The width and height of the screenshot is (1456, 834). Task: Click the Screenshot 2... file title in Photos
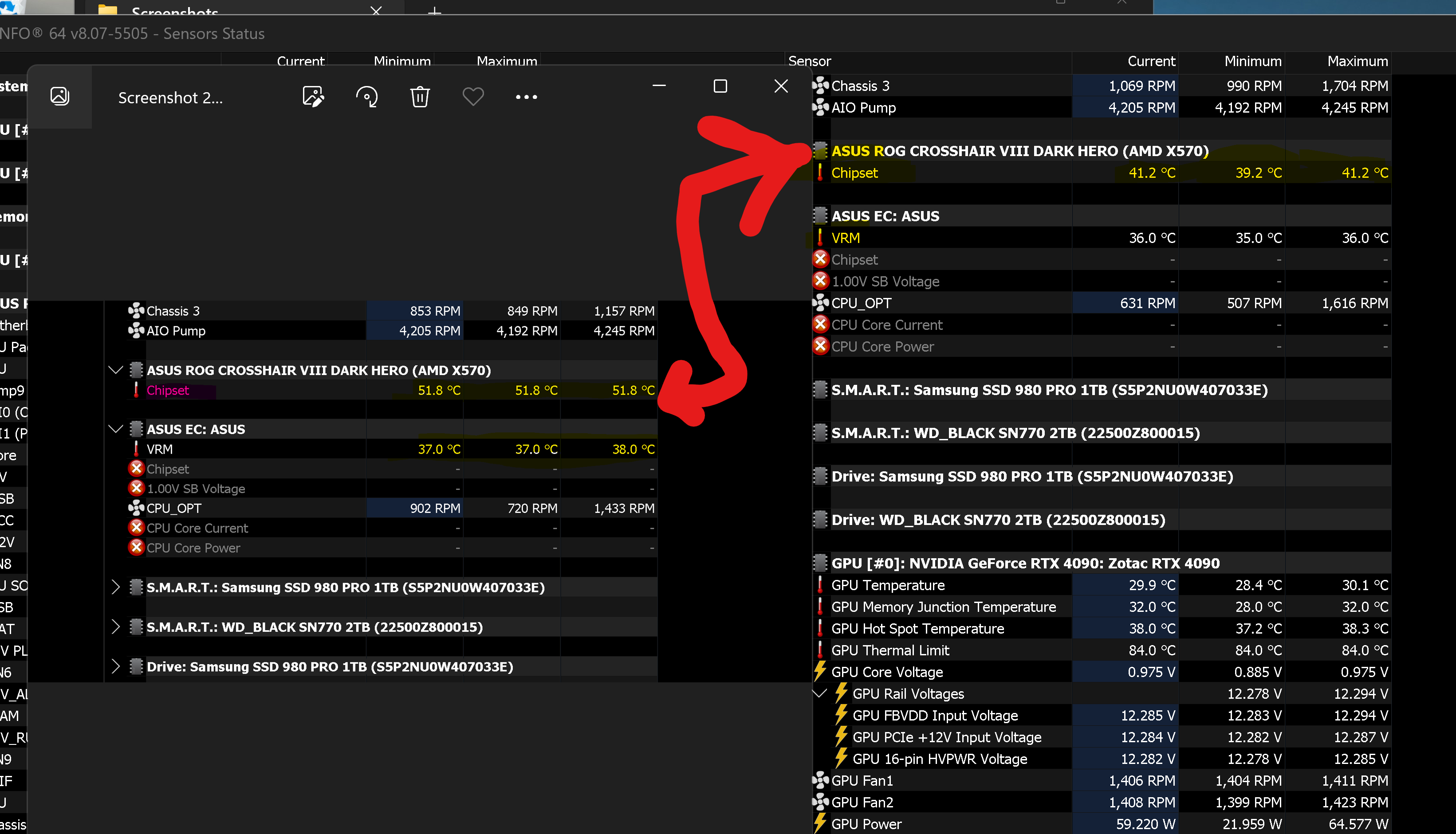point(170,98)
